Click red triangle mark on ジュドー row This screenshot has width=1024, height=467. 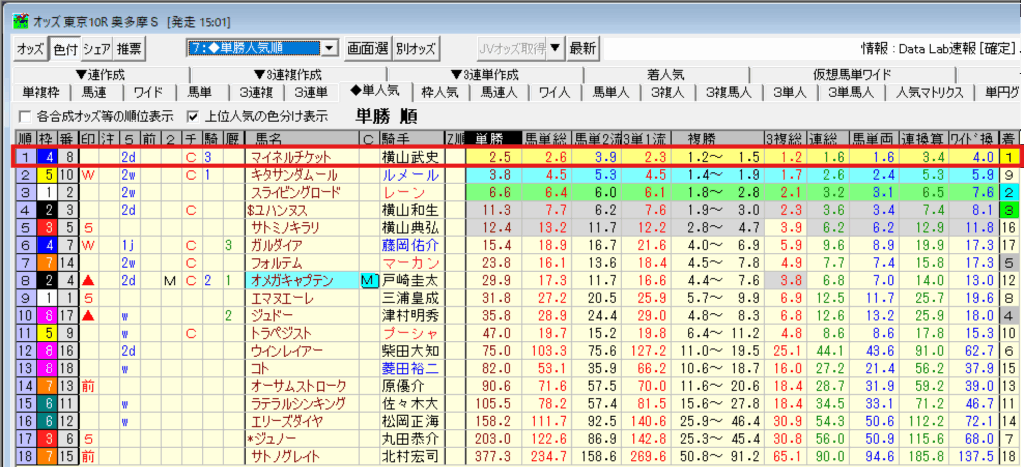click(x=88, y=316)
